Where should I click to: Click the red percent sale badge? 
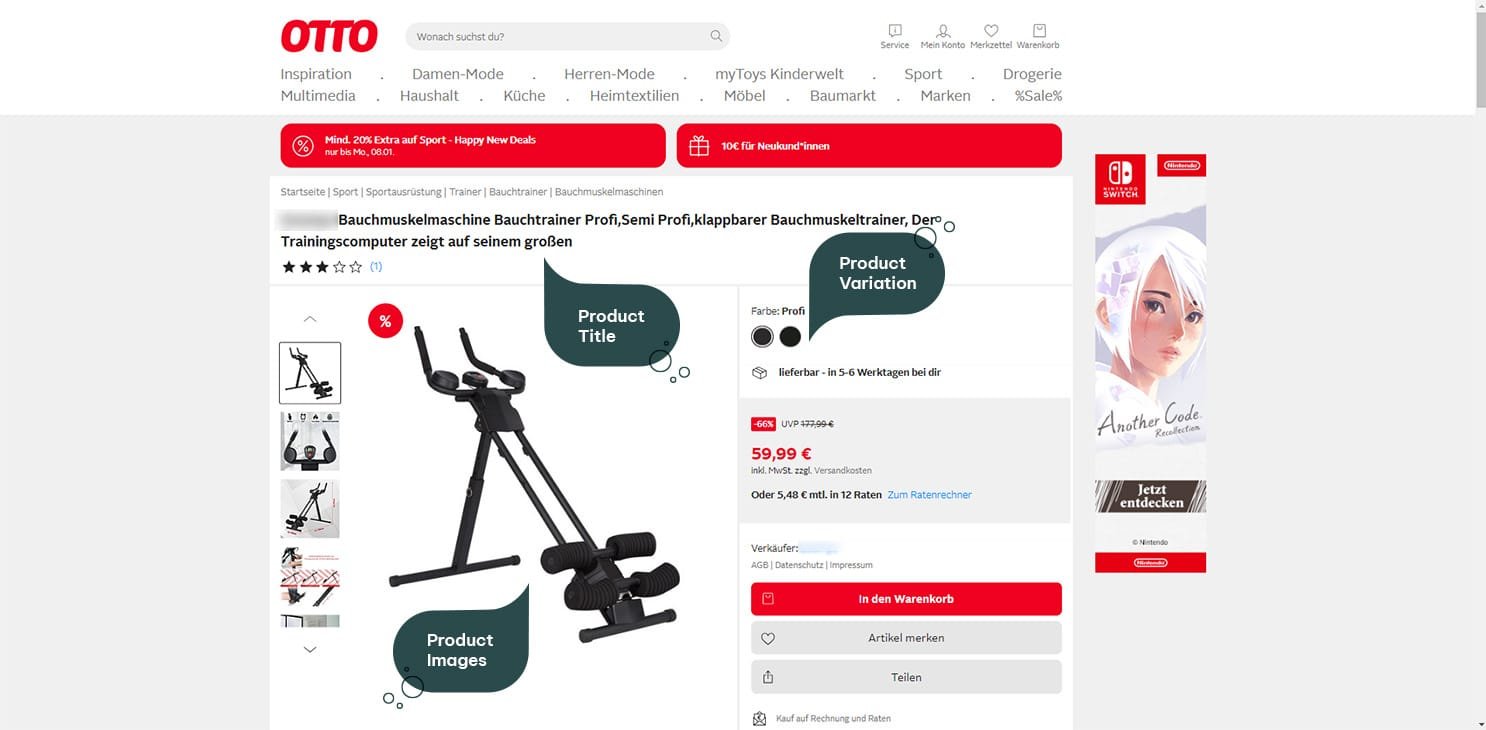click(385, 320)
